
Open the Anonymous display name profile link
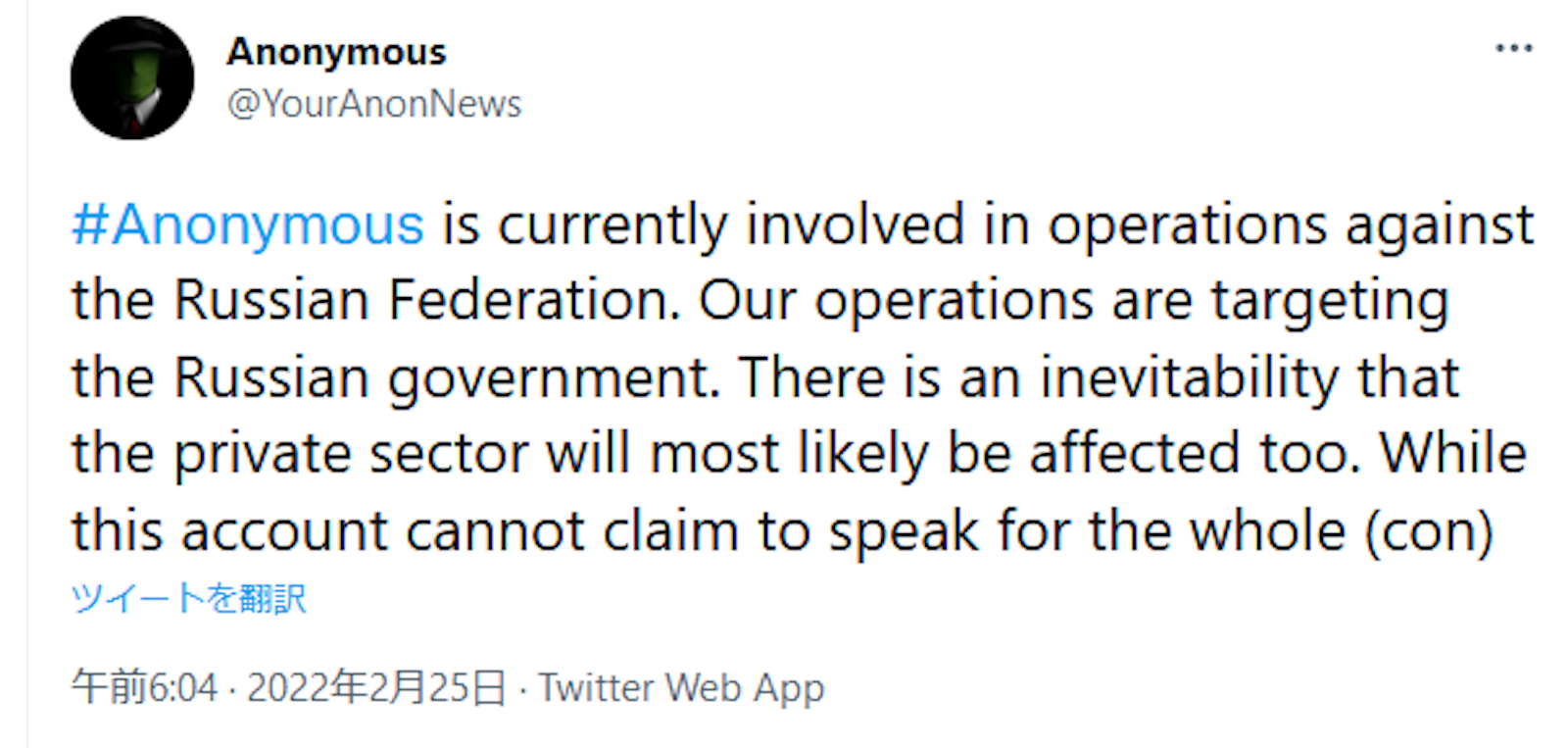point(336,52)
